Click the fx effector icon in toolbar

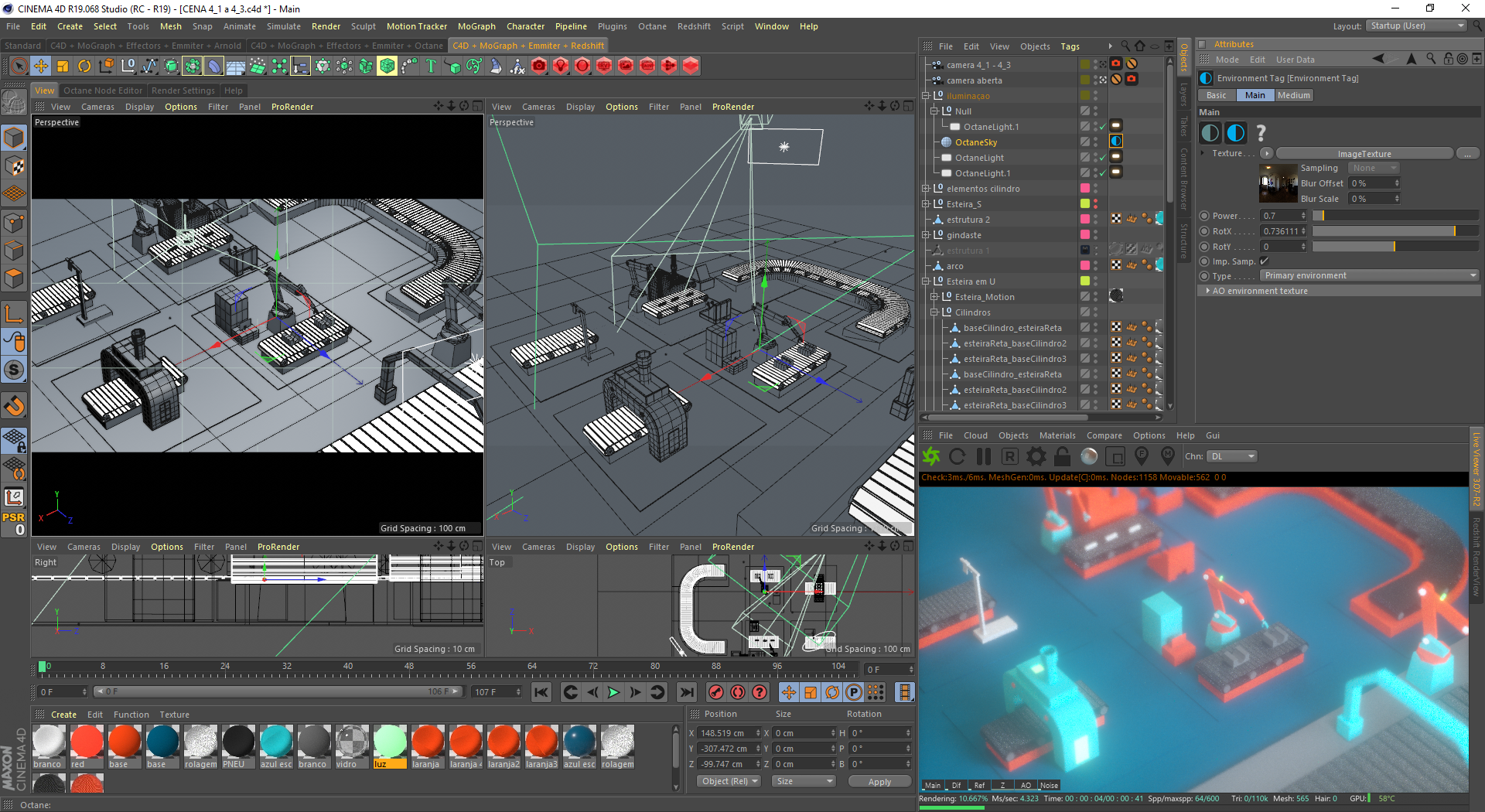pyautogui.click(x=517, y=67)
